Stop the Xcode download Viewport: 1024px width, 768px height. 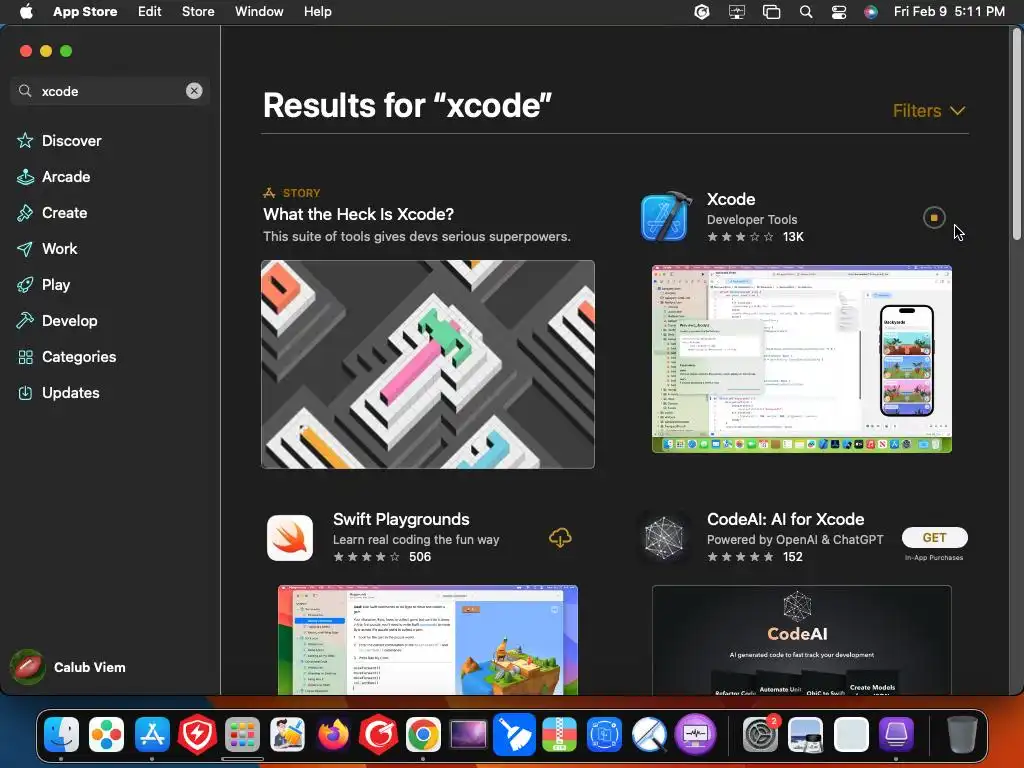[x=934, y=217]
